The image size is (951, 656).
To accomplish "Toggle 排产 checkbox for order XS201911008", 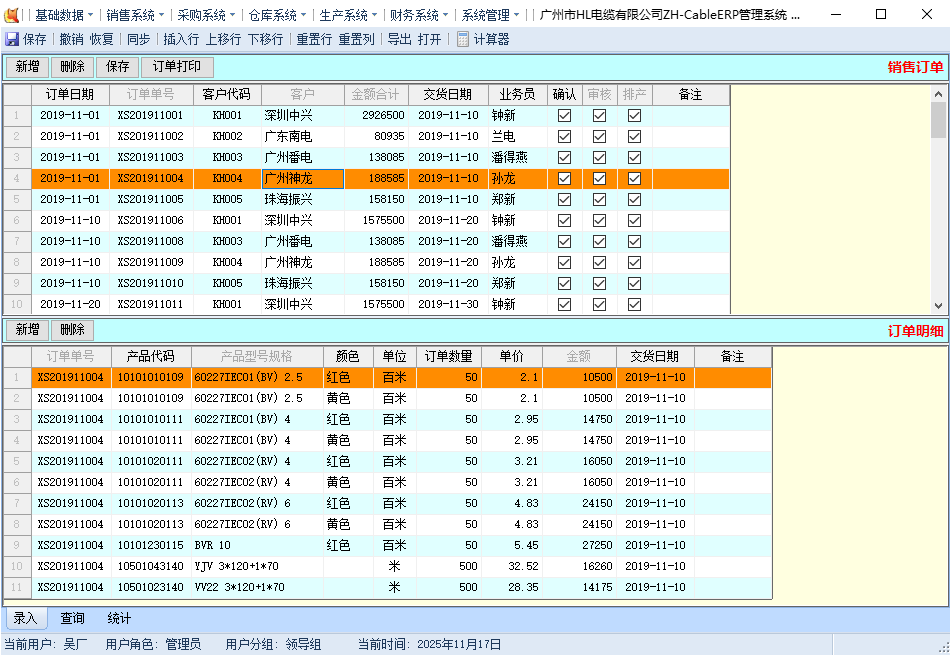I will pos(634,241).
